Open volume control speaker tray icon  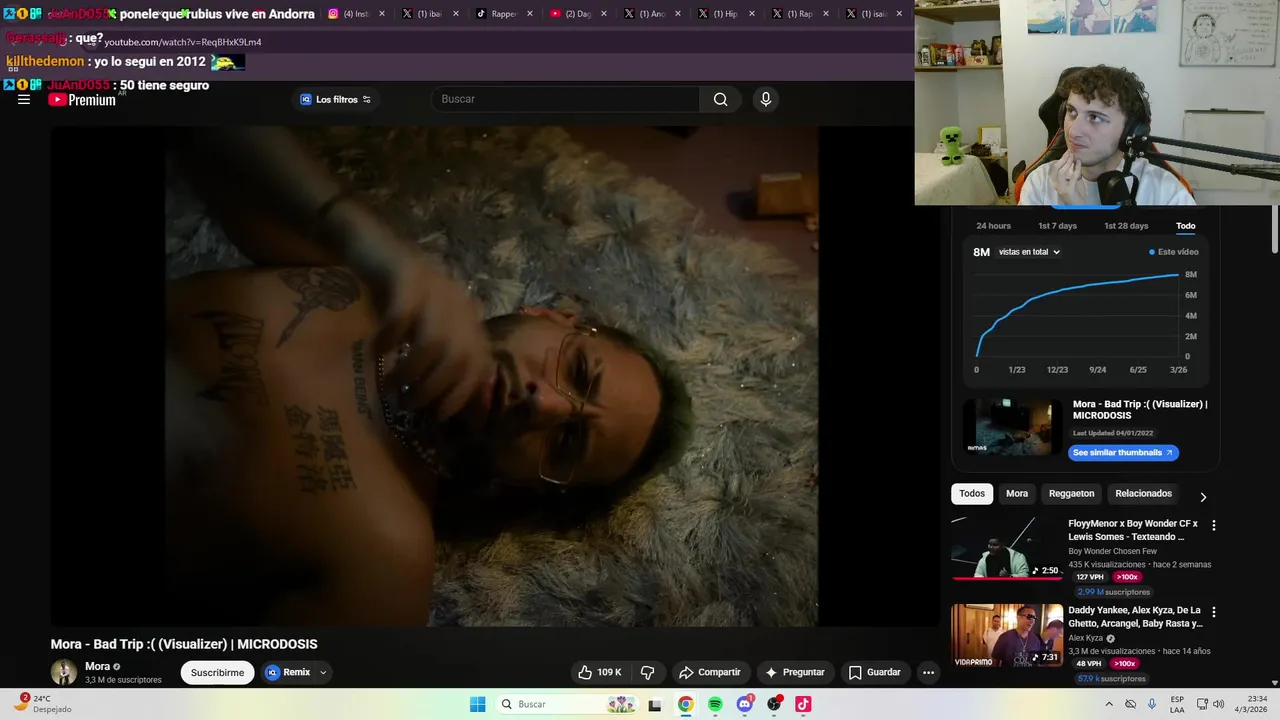(x=1219, y=704)
